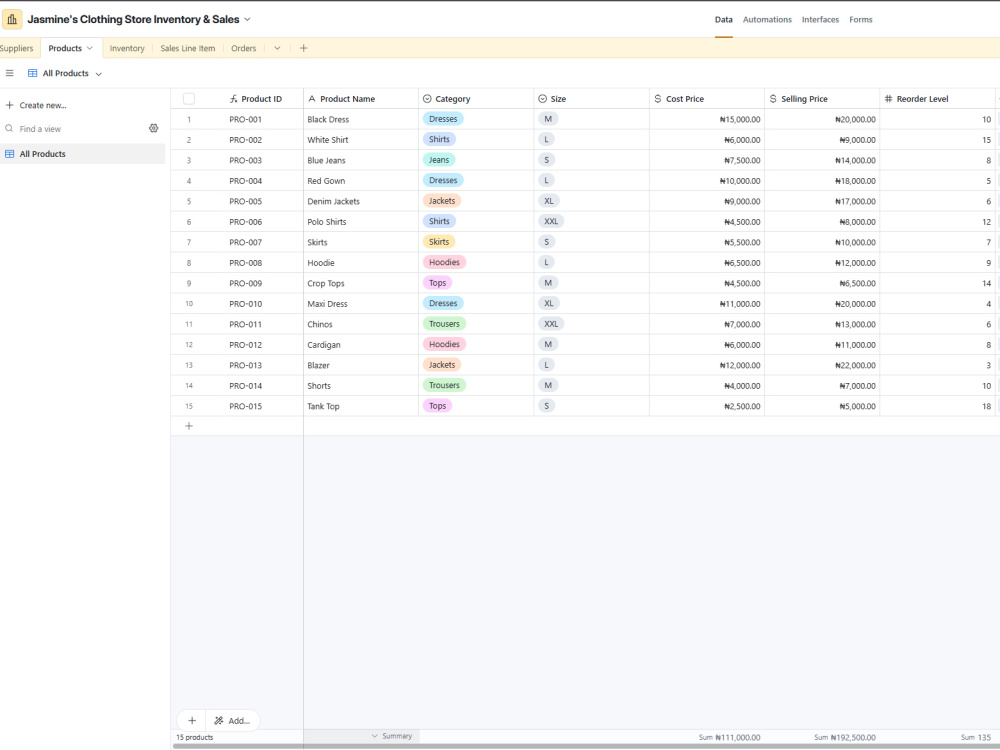Select the PRO-014 Product ID cell

coord(246,386)
